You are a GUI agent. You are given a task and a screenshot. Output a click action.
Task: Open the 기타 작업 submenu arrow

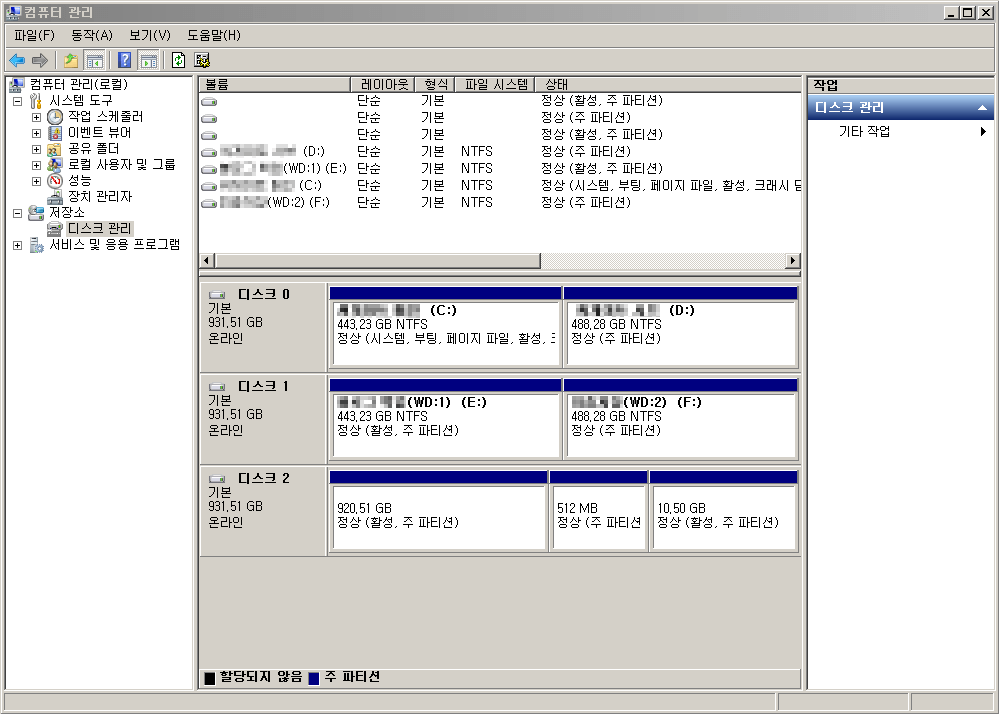tap(983, 131)
